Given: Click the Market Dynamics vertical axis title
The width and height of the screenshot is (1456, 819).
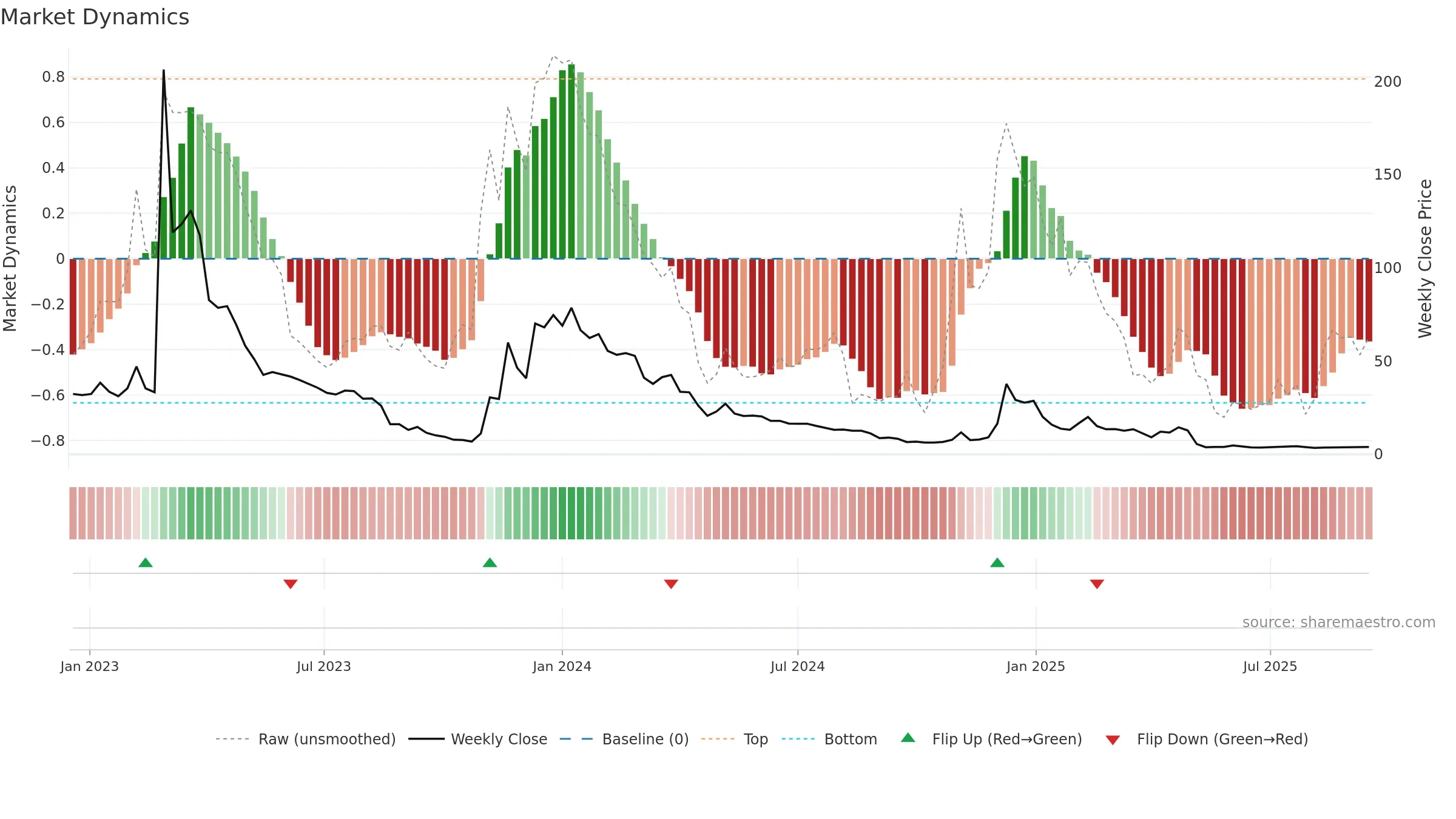Looking at the screenshot, I should tap(10, 258).
